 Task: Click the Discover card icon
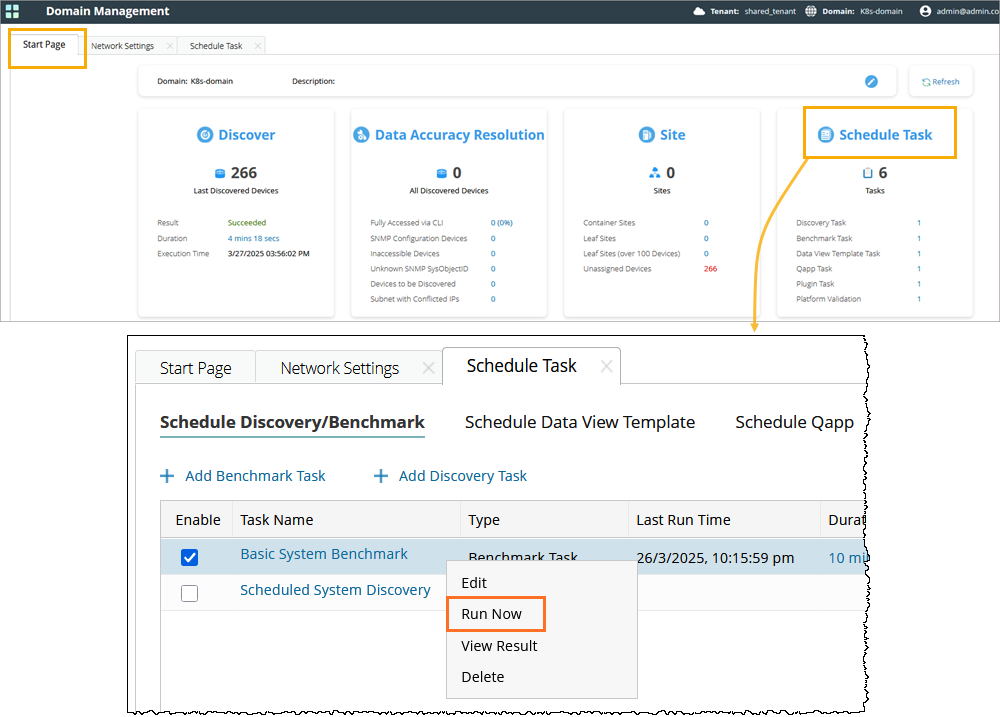[205, 135]
